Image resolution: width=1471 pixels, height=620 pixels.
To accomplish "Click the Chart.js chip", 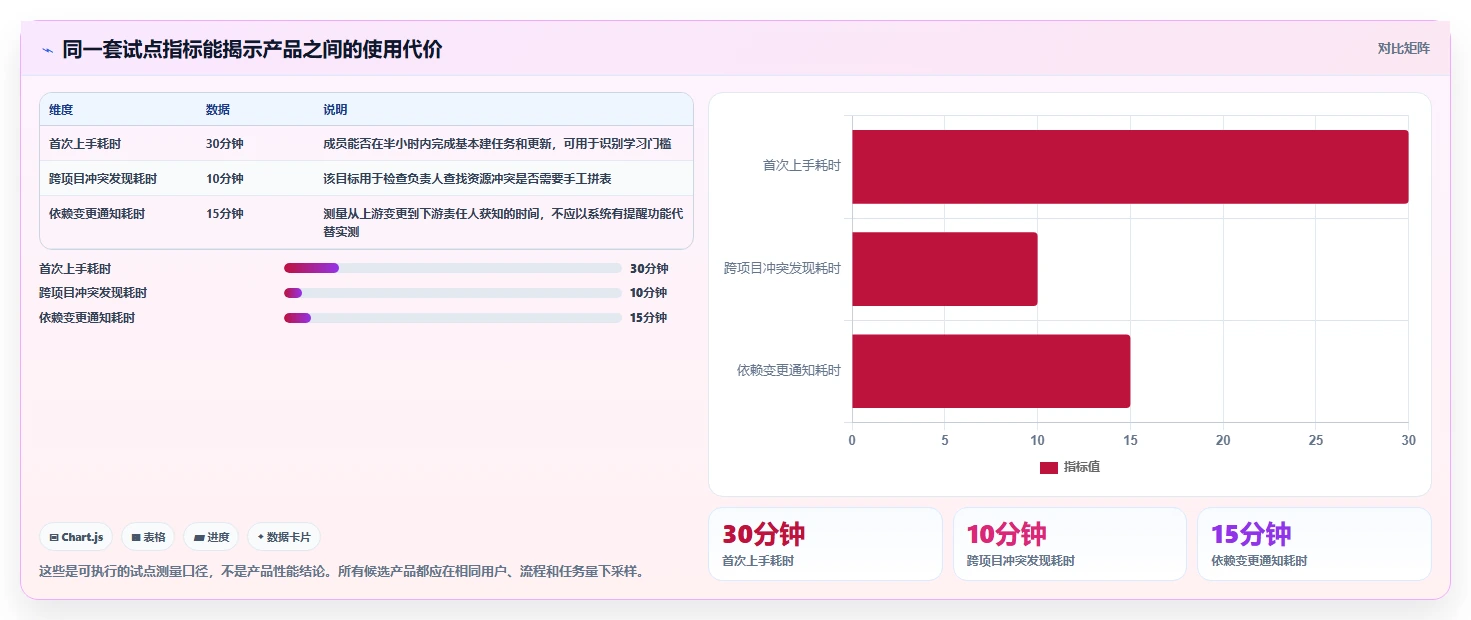I will [77, 537].
